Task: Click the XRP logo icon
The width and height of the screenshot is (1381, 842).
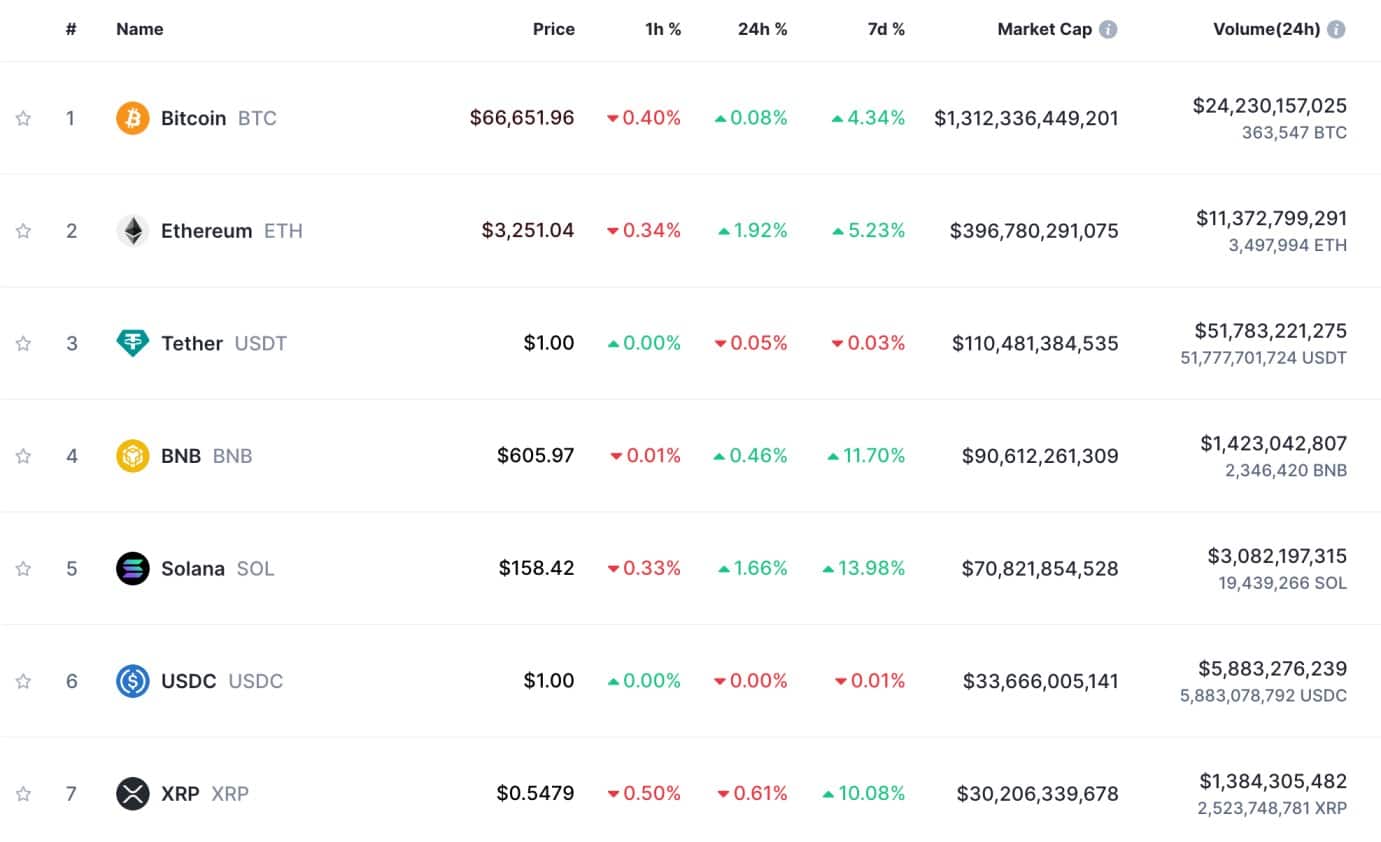Action: [133, 794]
